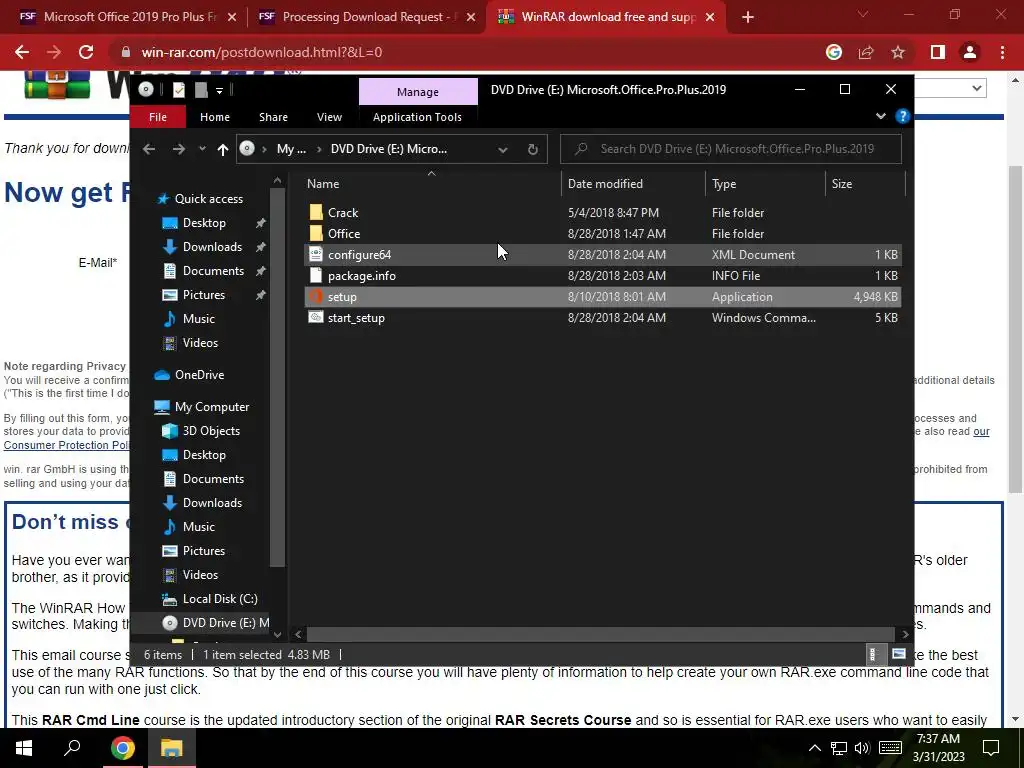Click the Chrome address bar URL
The width and height of the screenshot is (1024, 768).
point(261,52)
